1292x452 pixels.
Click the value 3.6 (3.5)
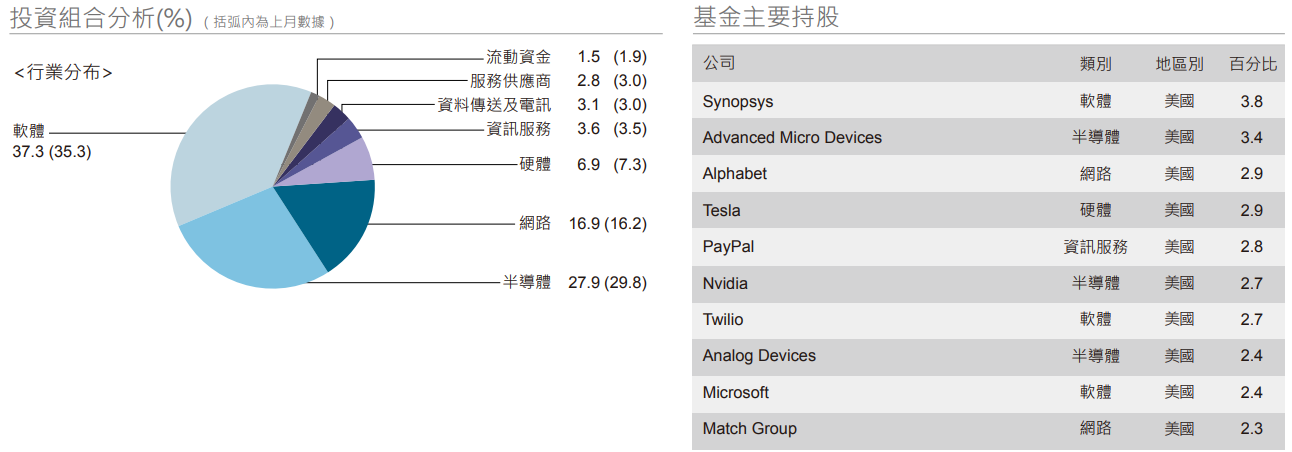pyautogui.click(x=612, y=129)
